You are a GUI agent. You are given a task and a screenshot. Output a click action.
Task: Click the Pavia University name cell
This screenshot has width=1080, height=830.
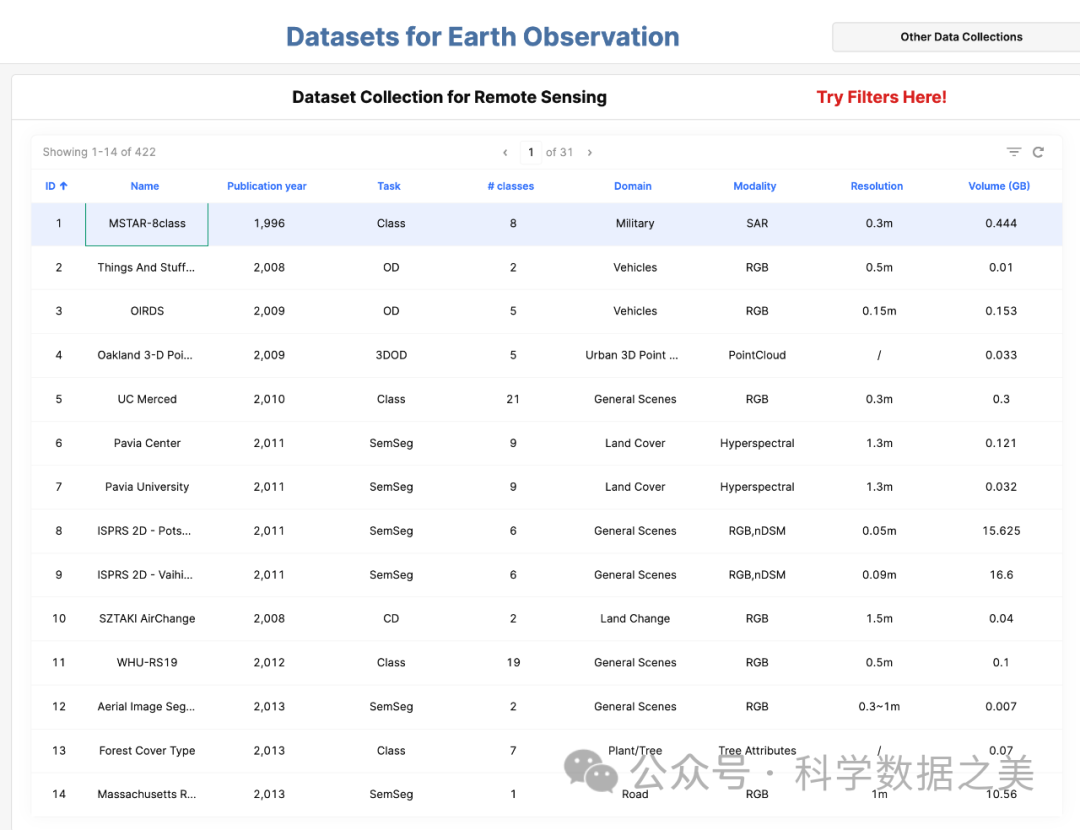point(147,487)
